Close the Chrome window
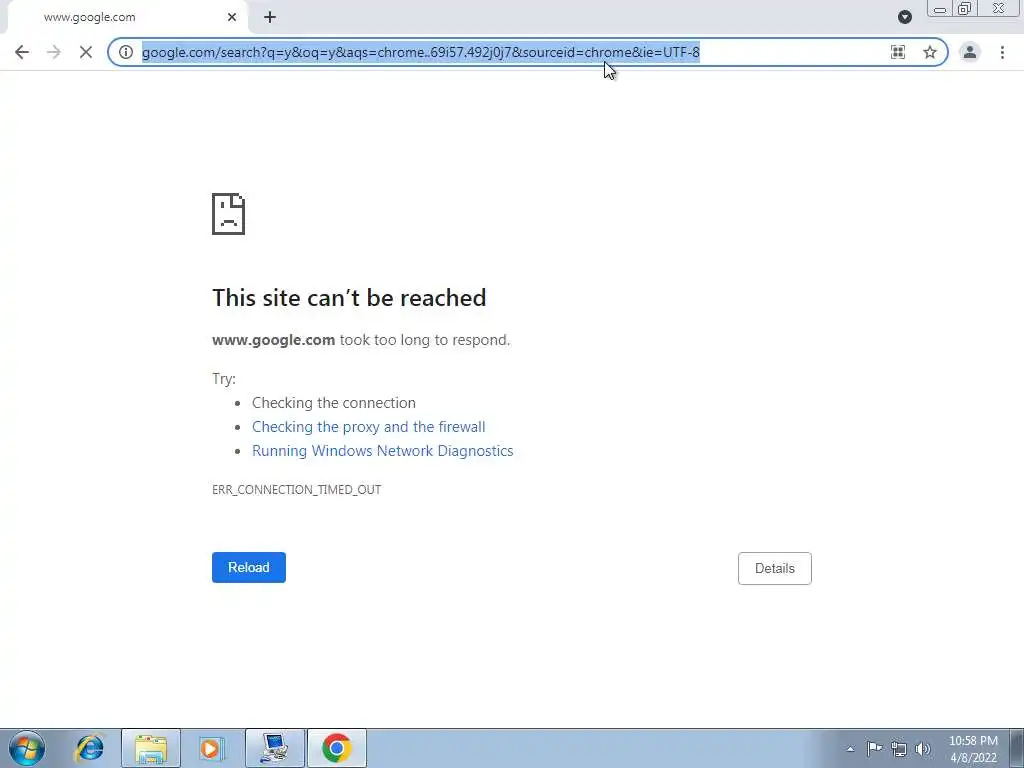The image size is (1024, 768). coord(999,9)
